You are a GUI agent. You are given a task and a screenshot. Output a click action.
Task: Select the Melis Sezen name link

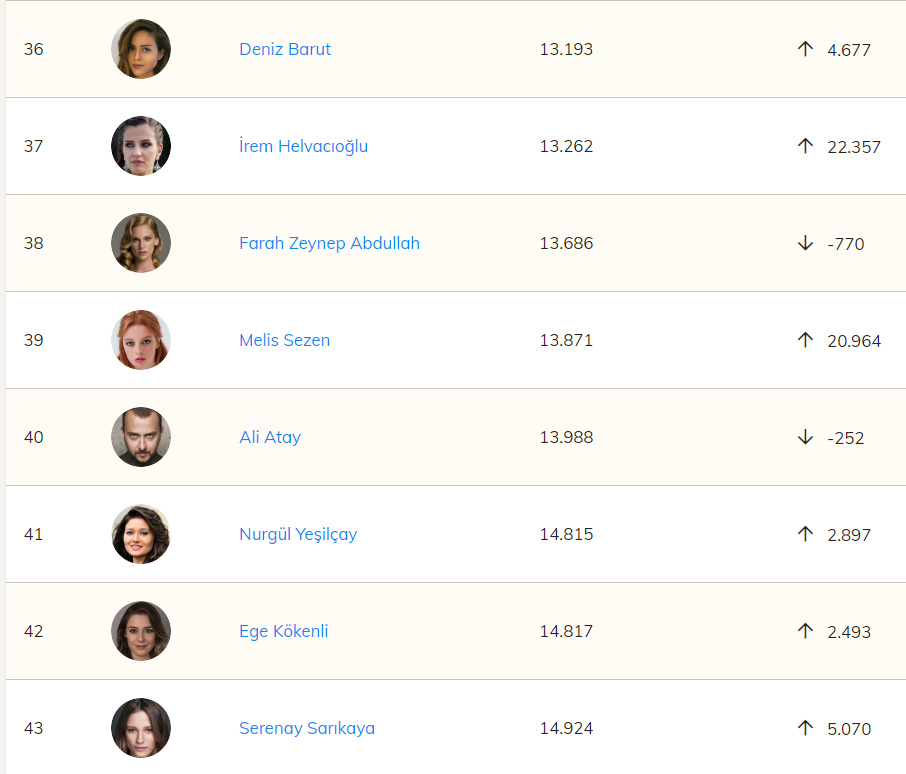pyautogui.click(x=284, y=340)
